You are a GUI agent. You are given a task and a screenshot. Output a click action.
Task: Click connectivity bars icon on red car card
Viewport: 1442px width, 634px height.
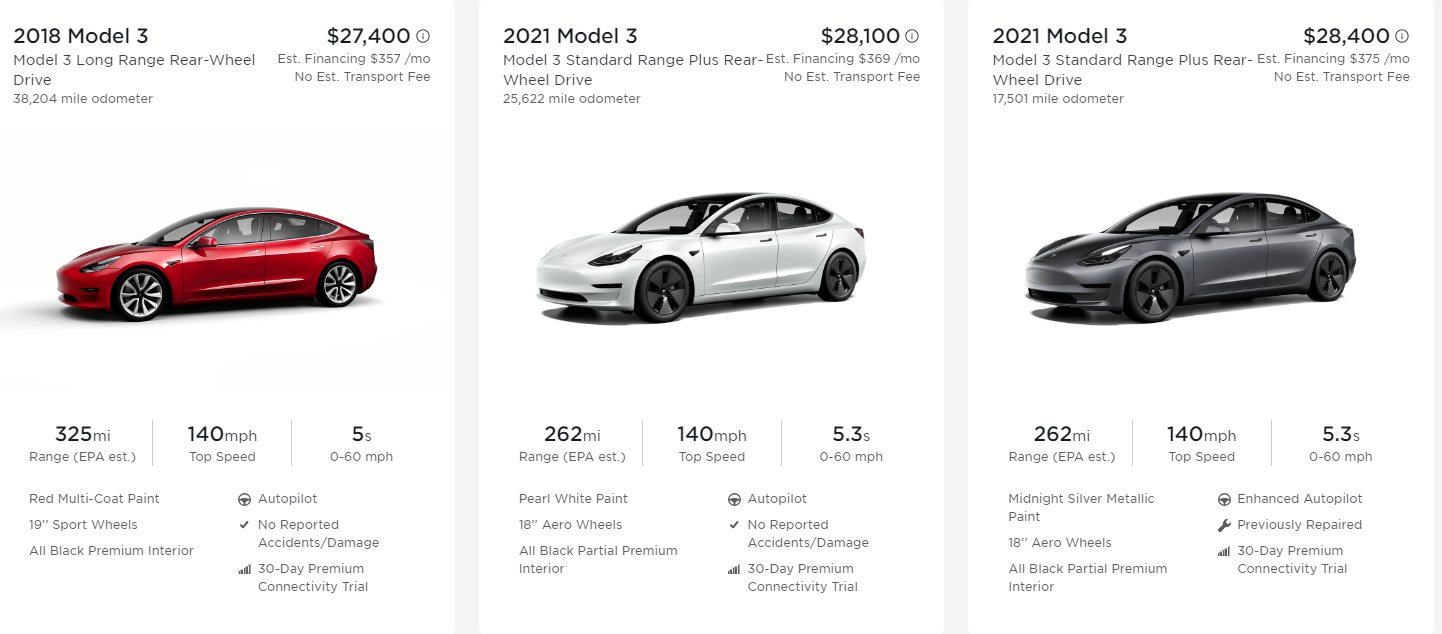(245, 569)
